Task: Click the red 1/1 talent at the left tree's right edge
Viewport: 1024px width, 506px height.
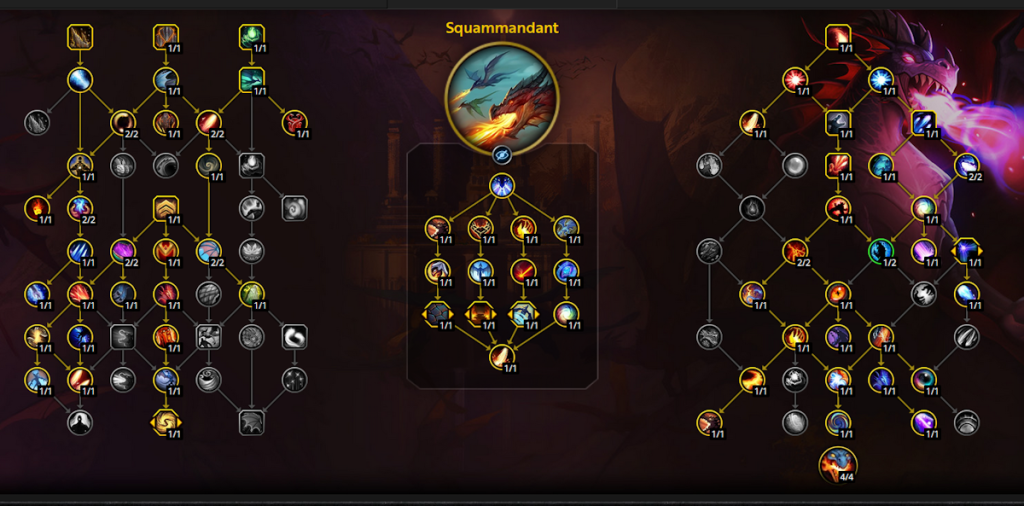Action: click(295, 123)
